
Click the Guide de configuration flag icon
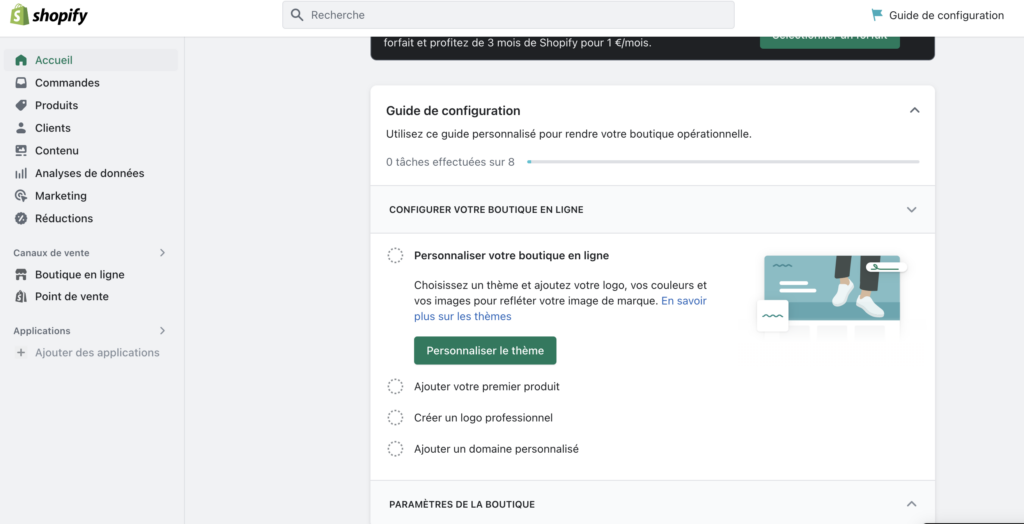[877, 15]
